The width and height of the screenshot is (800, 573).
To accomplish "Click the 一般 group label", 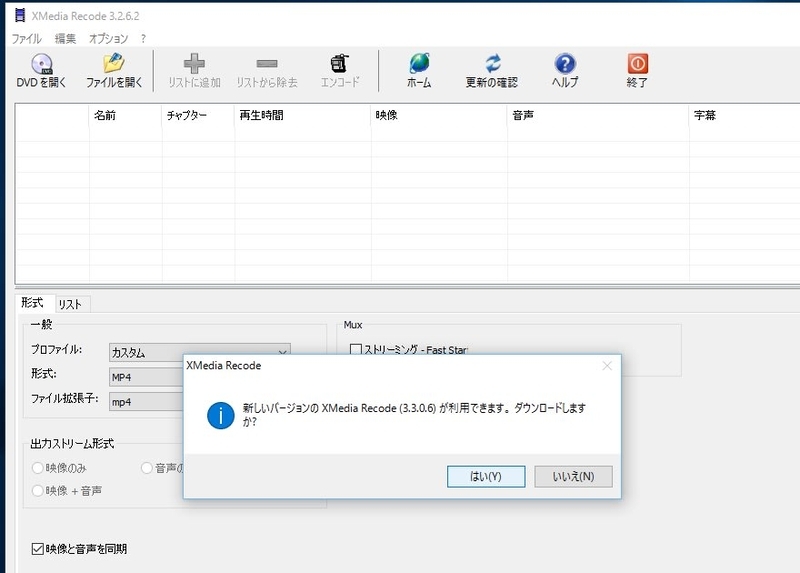I will 41,325.
